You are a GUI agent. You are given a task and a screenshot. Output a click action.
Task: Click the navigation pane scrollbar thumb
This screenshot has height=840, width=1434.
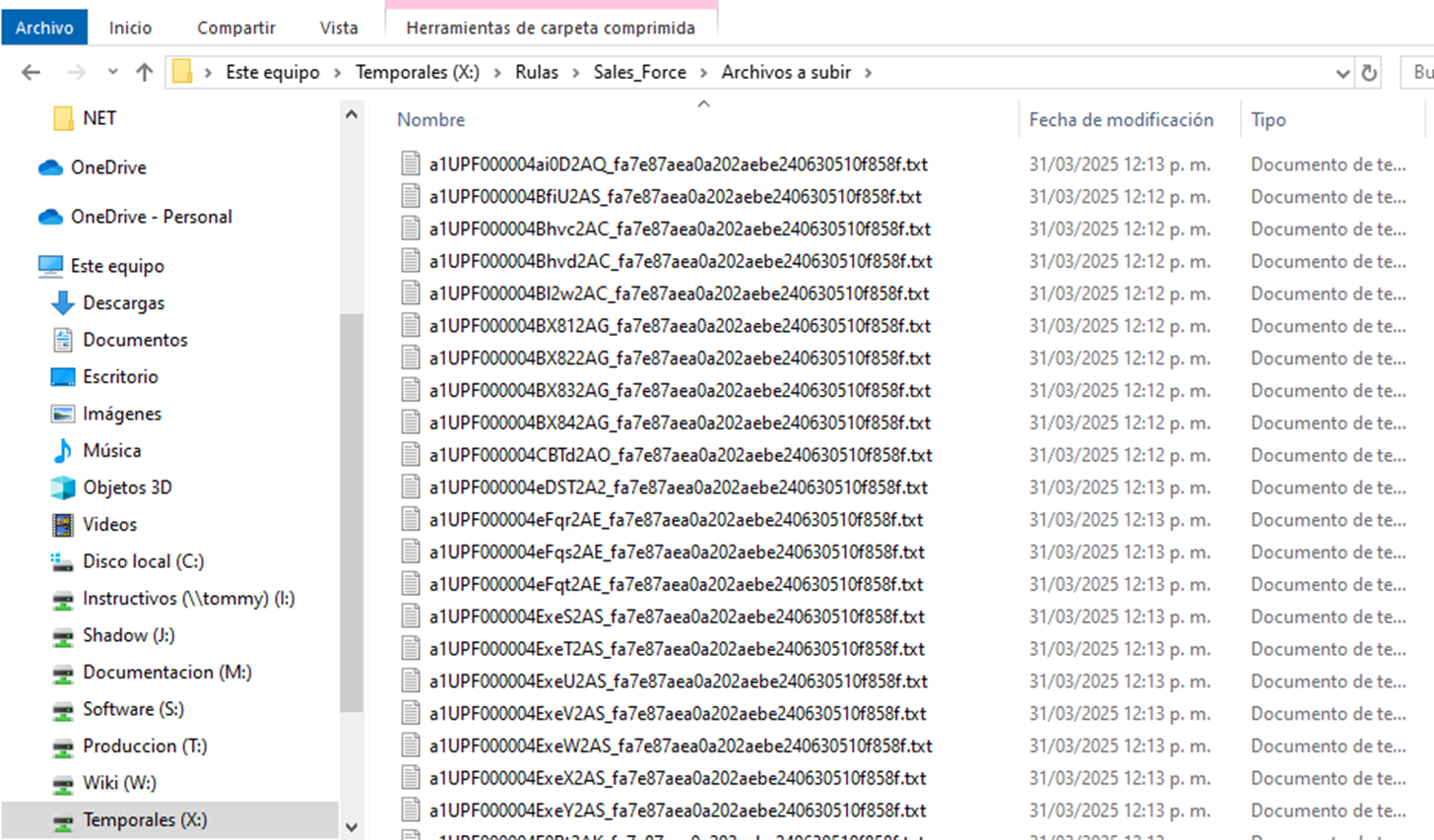(352, 512)
